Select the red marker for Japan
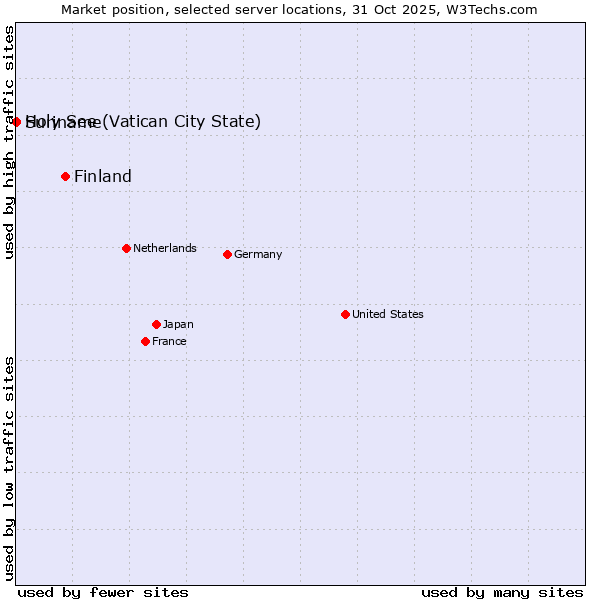The image size is (600, 600). coord(156,324)
